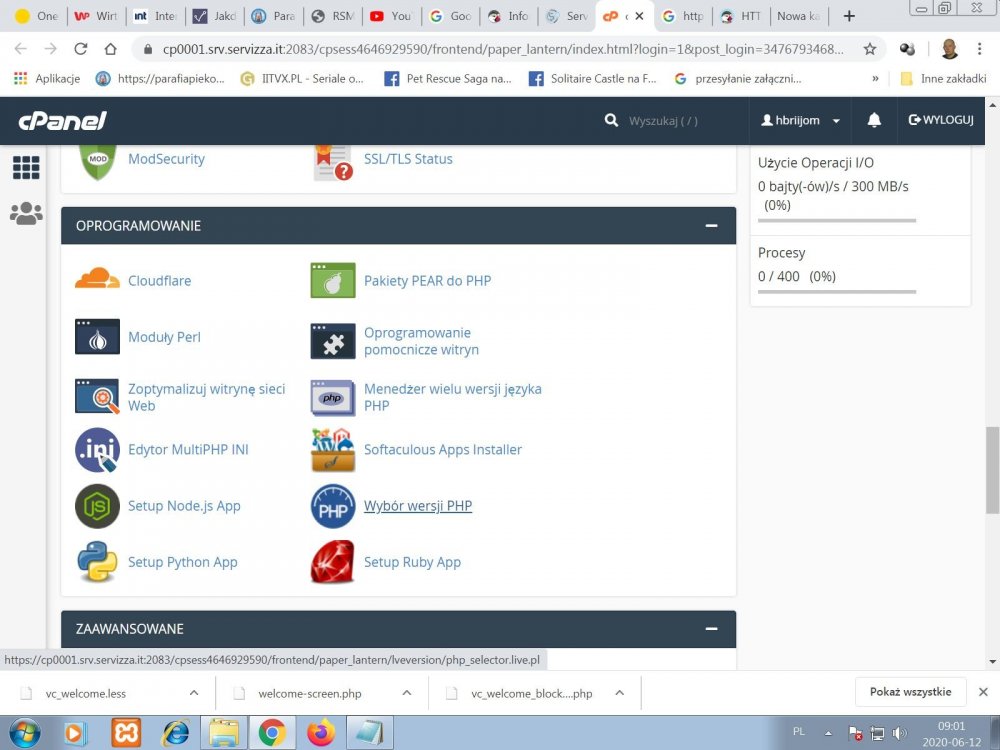
Task: Click the volume speaker tray icon
Action: pyautogui.click(x=899, y=733)
